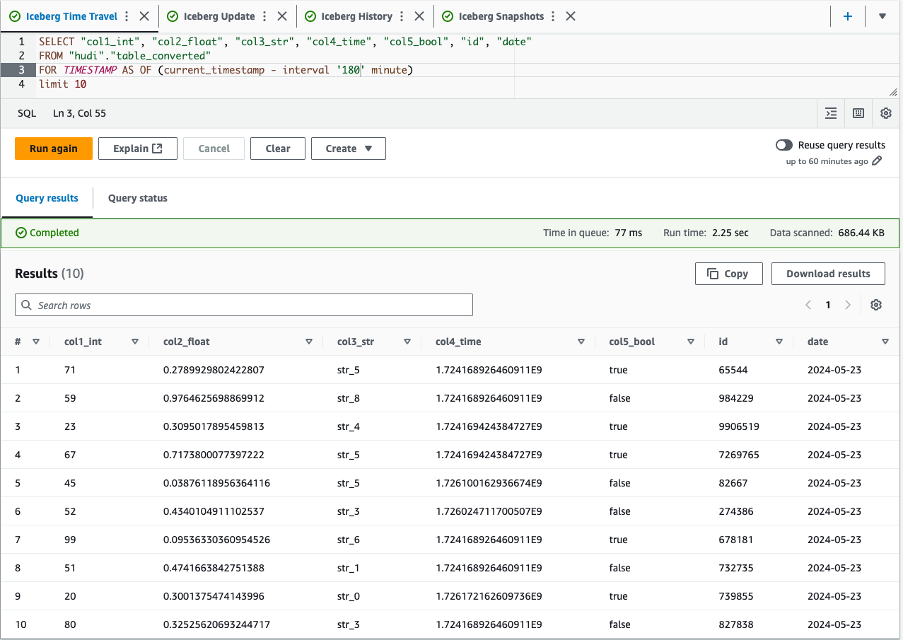
Task: Open the three-dot menu on Iceberg Update tab
Action: coord(264,16)
